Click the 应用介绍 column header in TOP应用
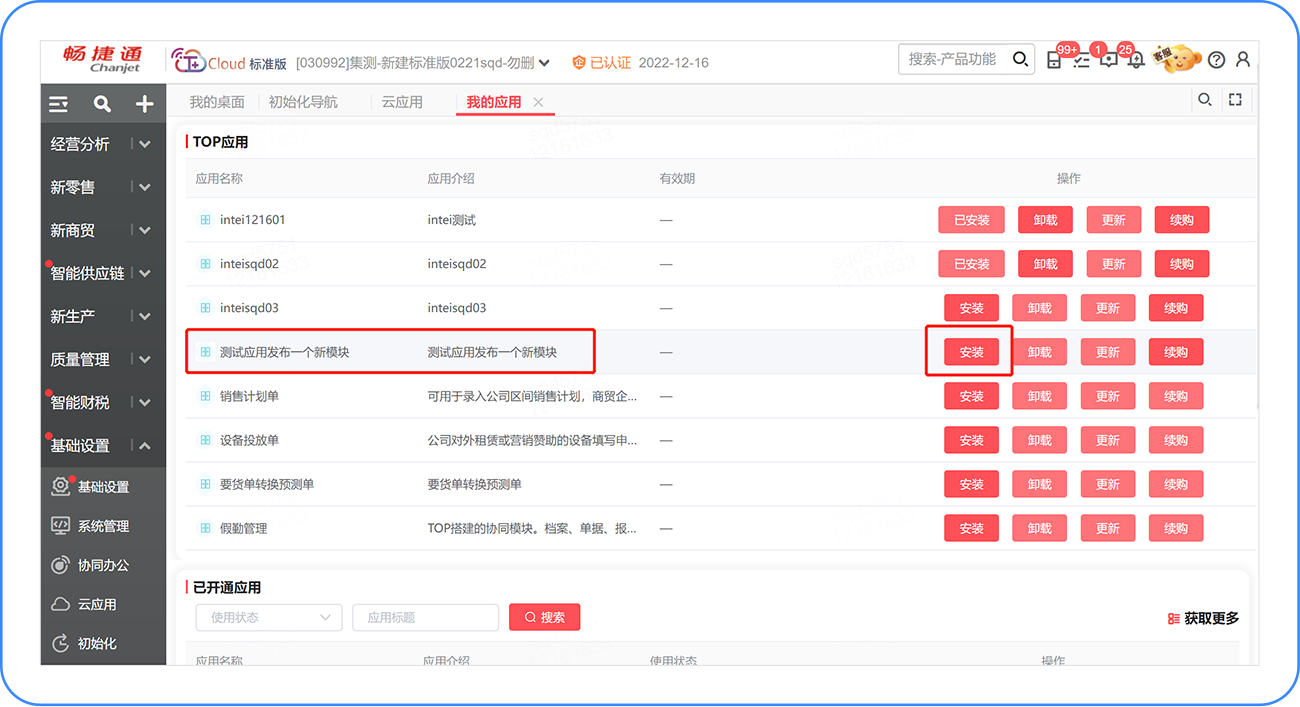This screenshot has height=707, width=1300. [451, 178]
